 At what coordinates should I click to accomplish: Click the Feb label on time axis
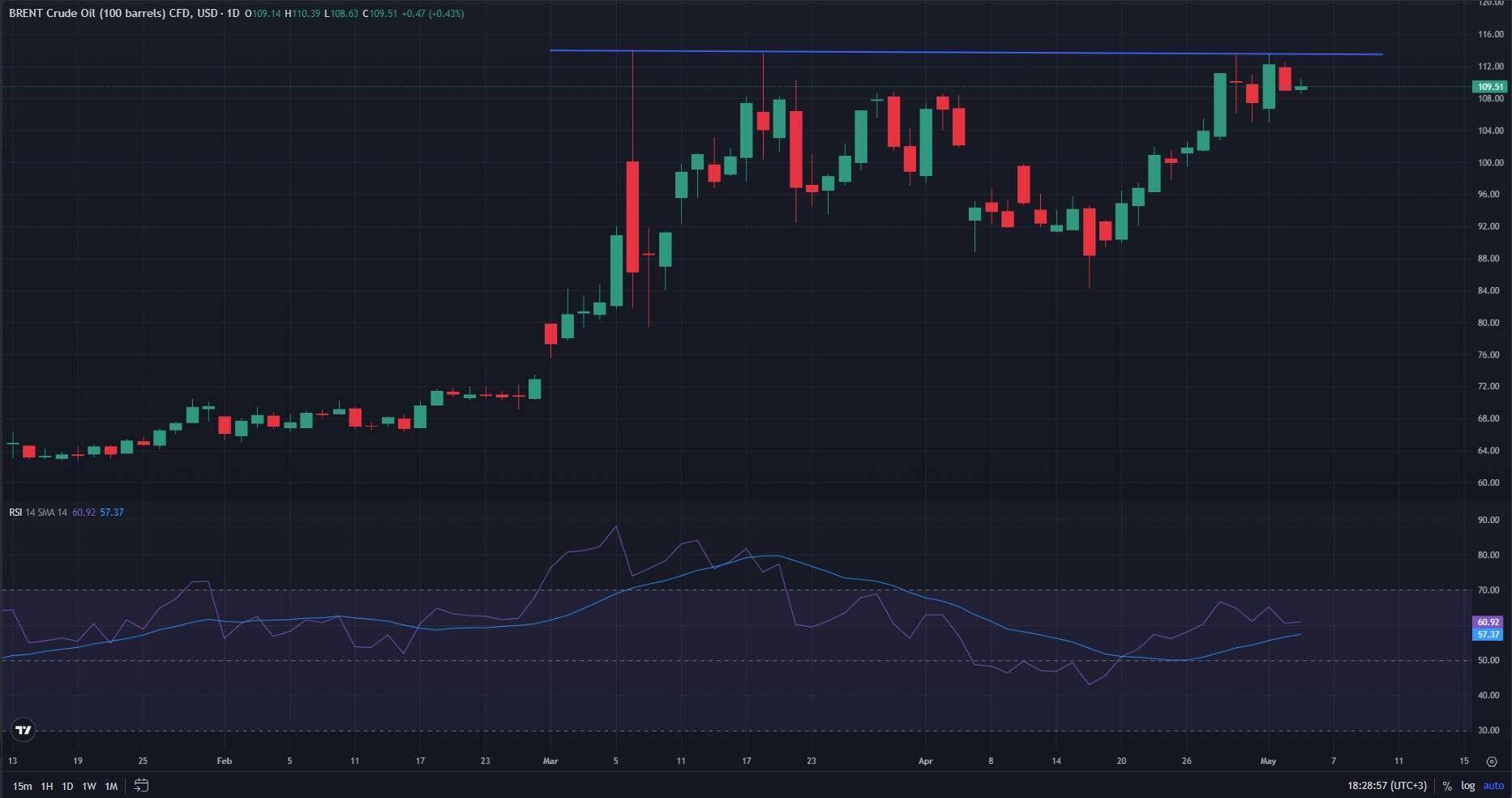(x=225, y=761)
